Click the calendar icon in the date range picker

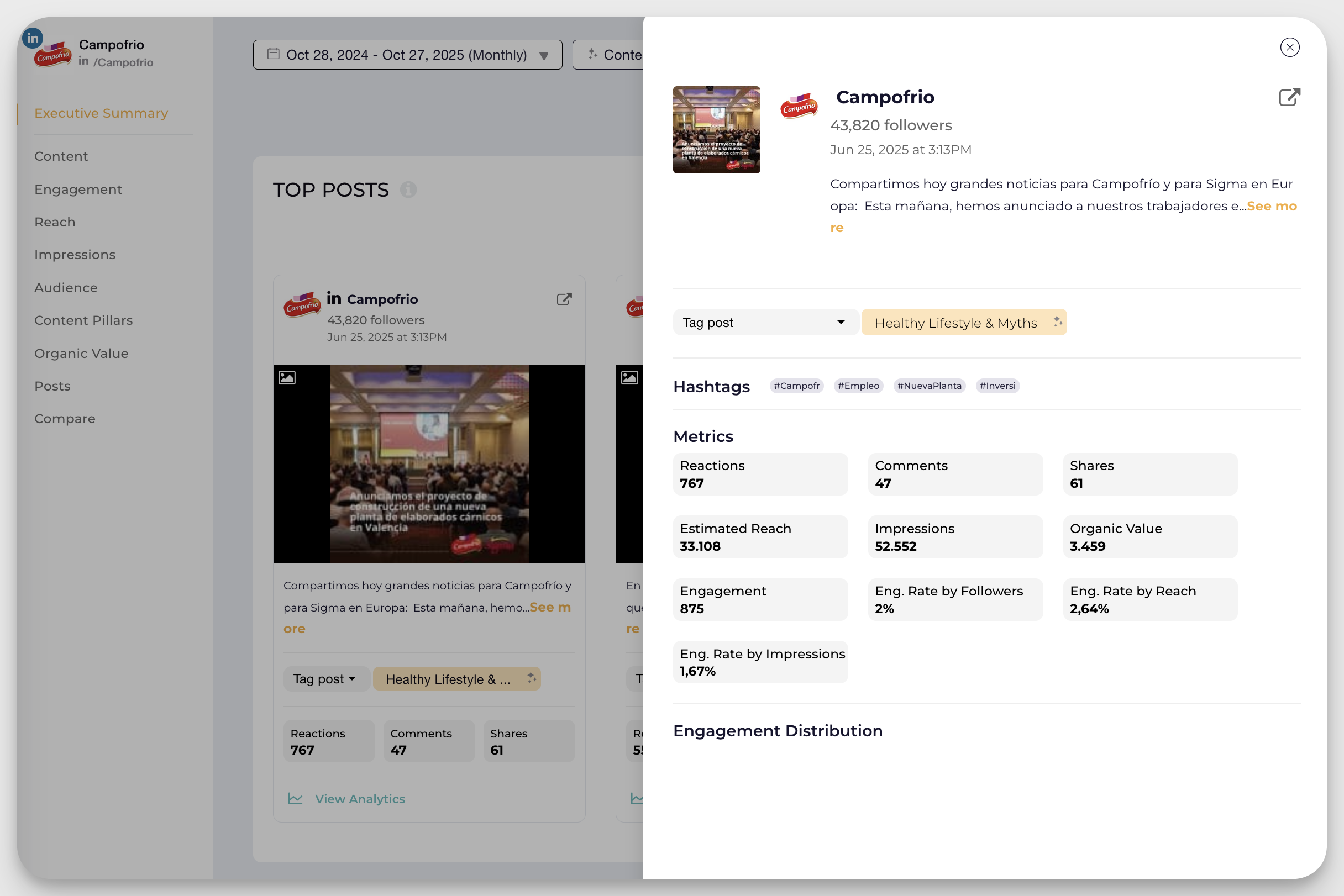tap(273, 54)
